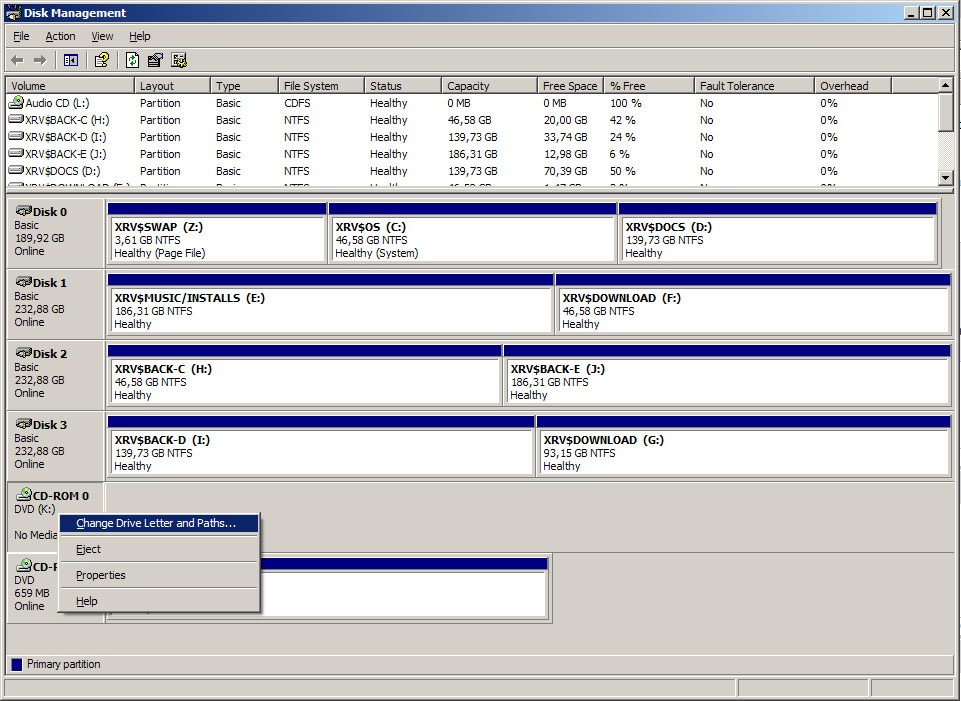The height and width of the screenshot is (701, 961).
Task: Choose Change Drive Letter and Paths
Action: tap(156, 523)
